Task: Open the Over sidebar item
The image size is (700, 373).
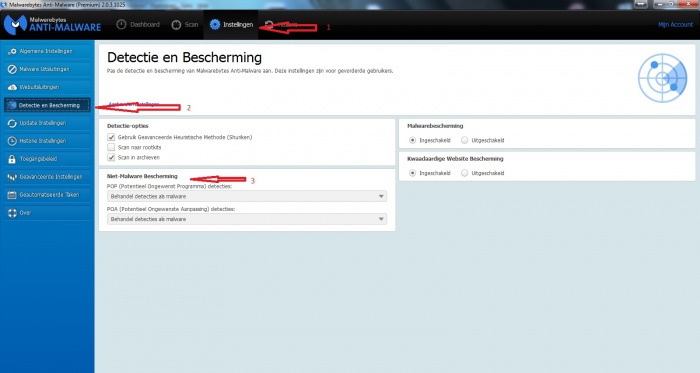Action: [47, 213]
